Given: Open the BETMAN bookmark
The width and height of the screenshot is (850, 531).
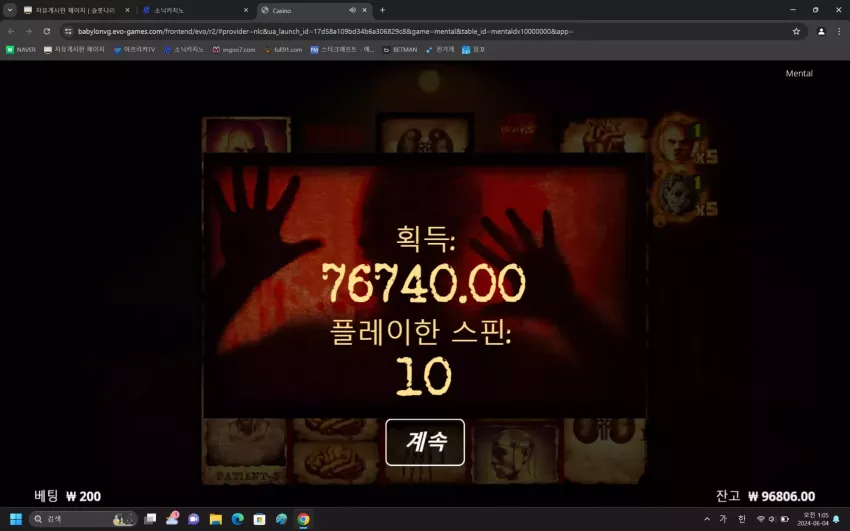Looking at the screenshot, I should coord(400,49).
